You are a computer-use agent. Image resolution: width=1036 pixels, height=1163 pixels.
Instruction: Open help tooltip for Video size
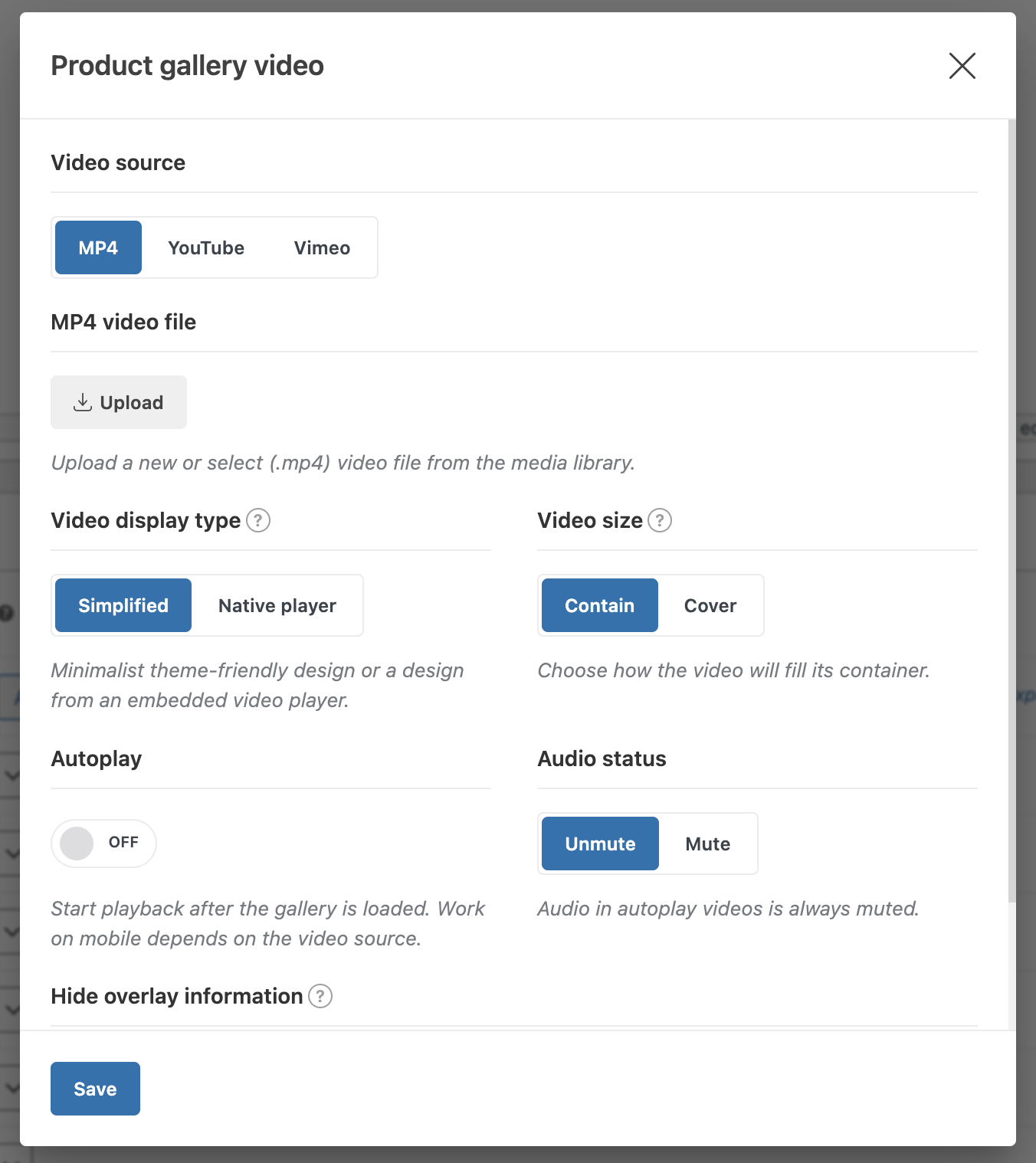660,520
